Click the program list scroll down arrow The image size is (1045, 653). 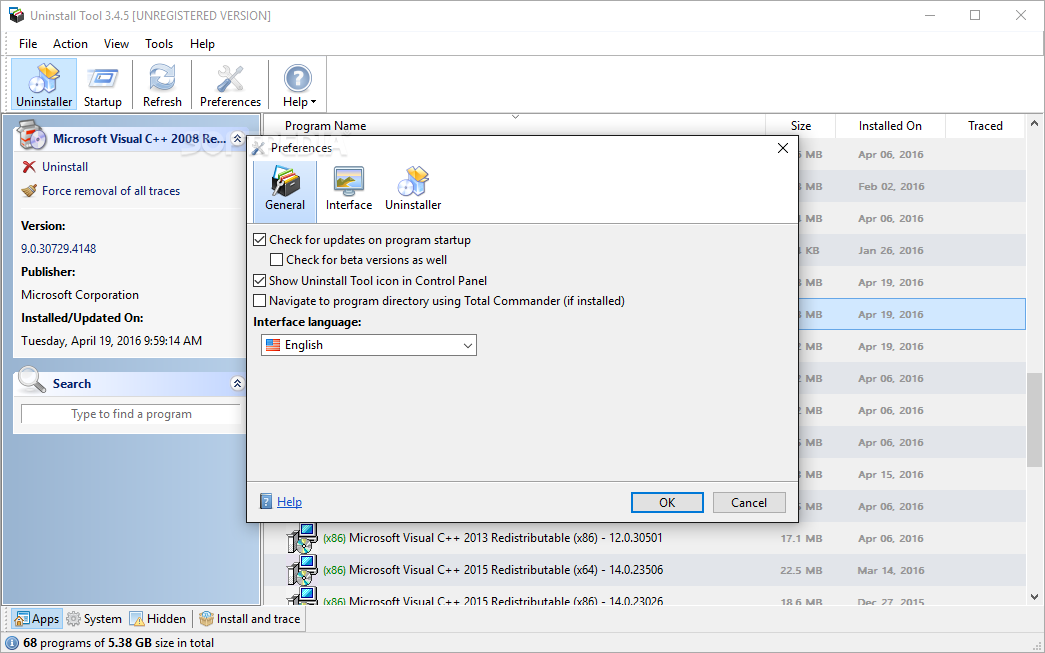click(1034, 597)
